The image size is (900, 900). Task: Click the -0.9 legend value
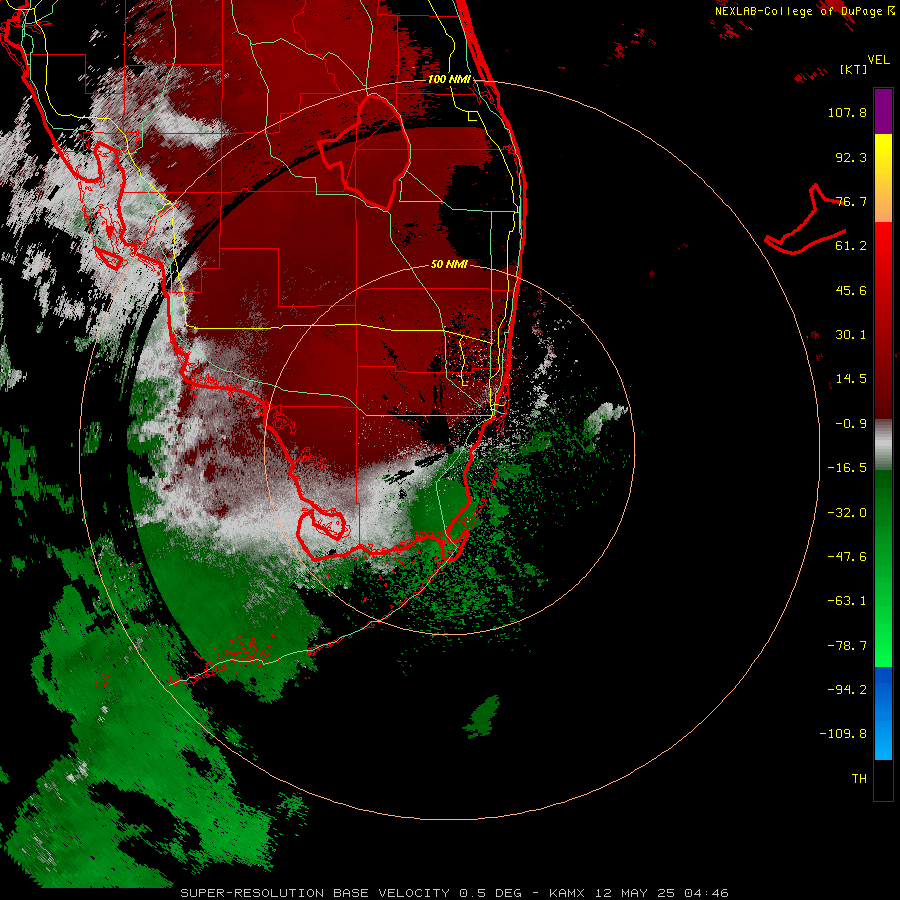(851, 424)
